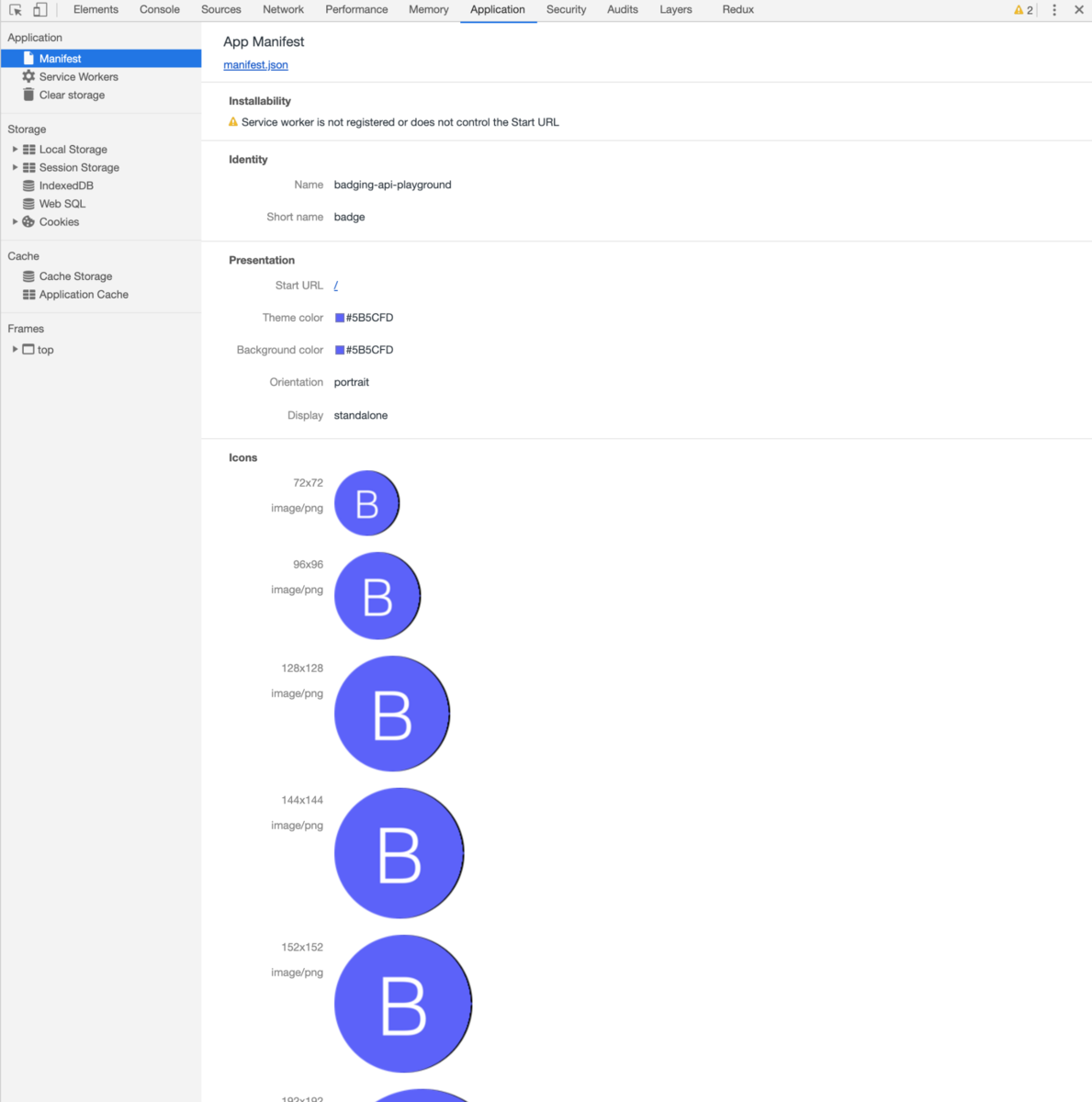Expand the Cookies tree node
1092x1102 pixels.
pyautogui.click(x=15, y=221)
